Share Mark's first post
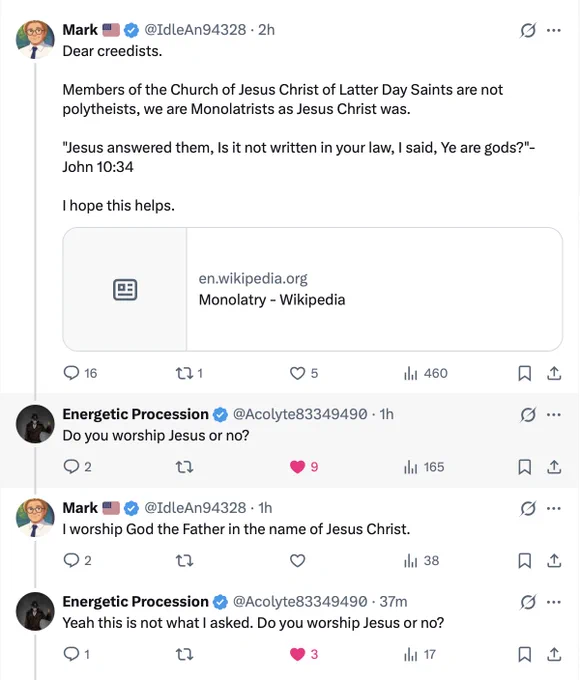 point(554,373)
